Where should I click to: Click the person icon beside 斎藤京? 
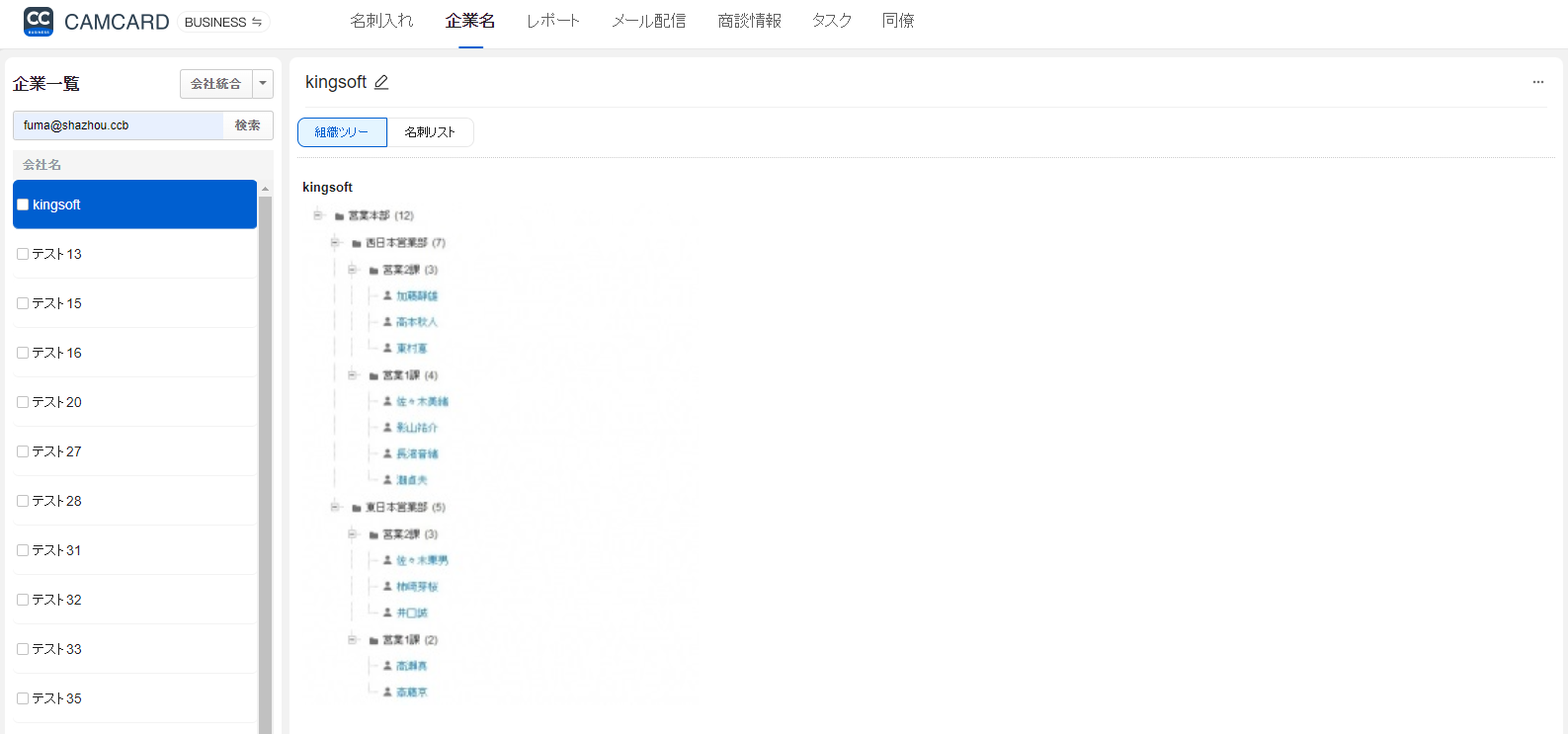coord(387,693)
